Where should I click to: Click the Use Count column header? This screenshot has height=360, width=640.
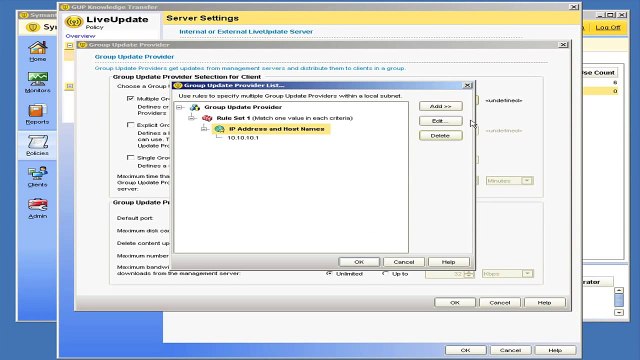point(599,73)
